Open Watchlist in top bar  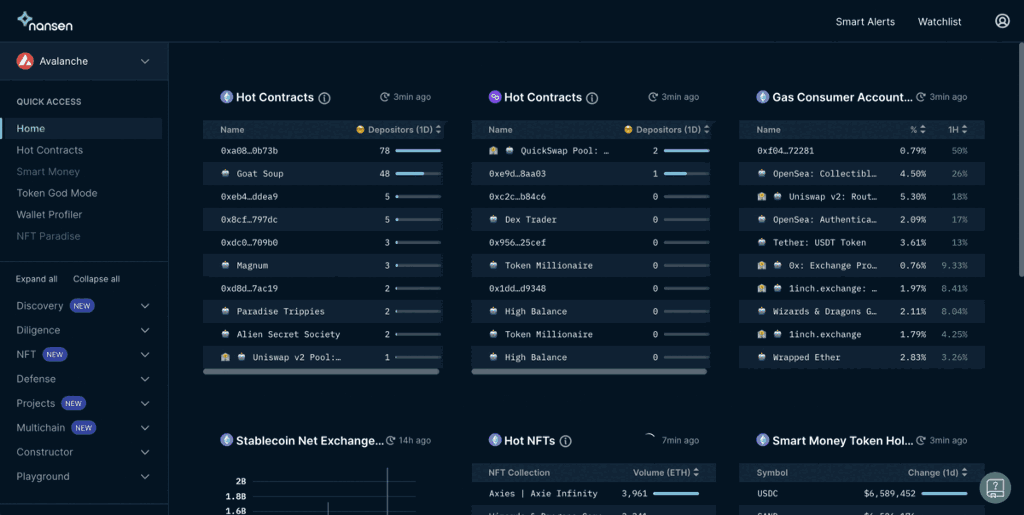939,22
